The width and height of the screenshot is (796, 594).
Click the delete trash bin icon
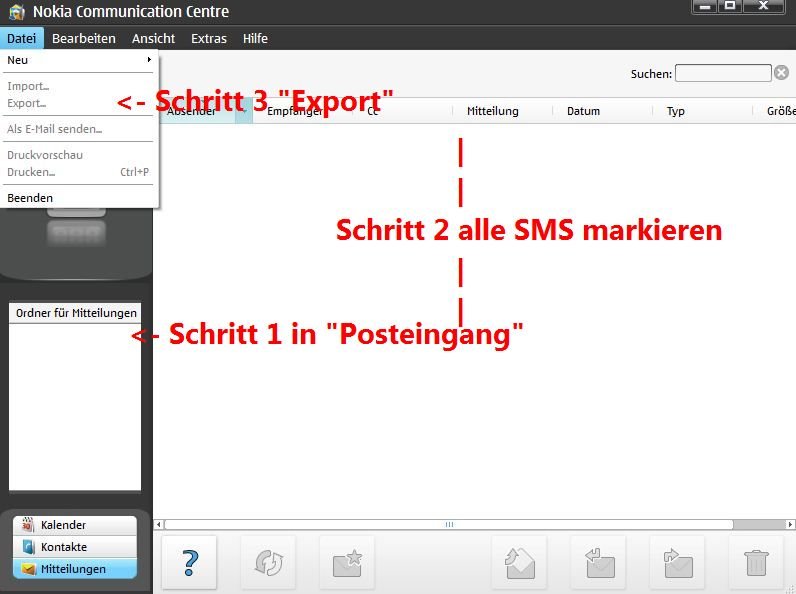[756, 563]
